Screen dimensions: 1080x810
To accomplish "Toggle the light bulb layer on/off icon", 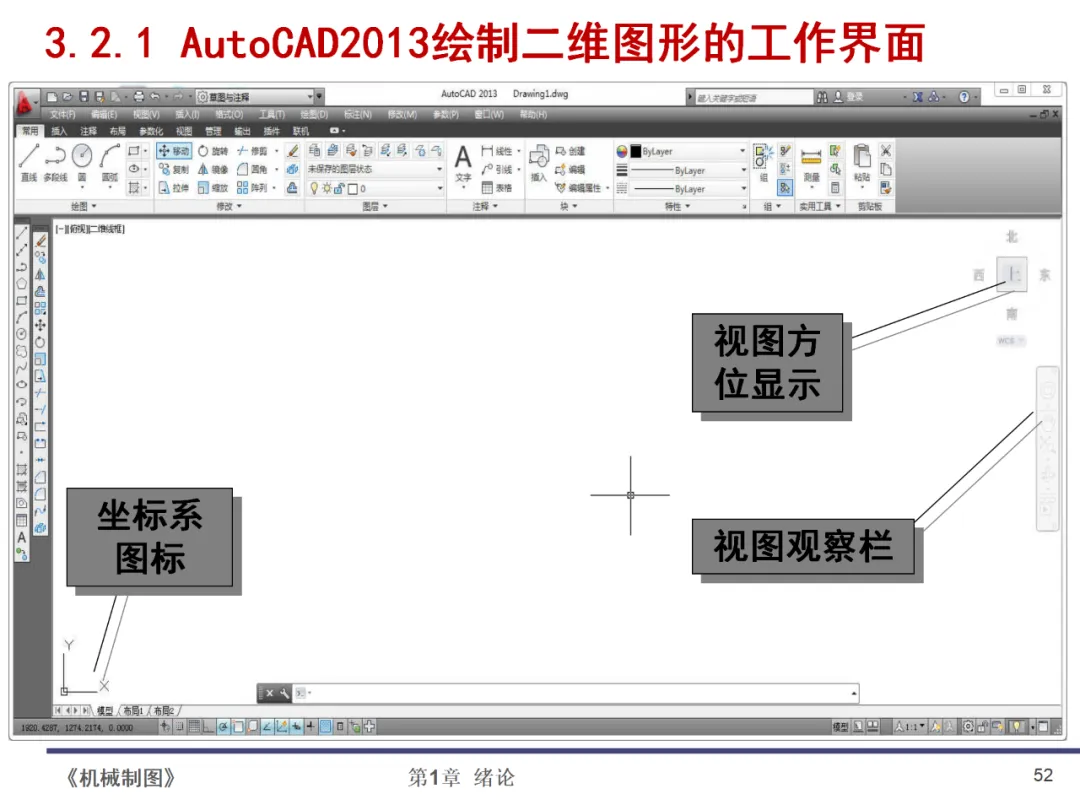I will pos(314,188).
